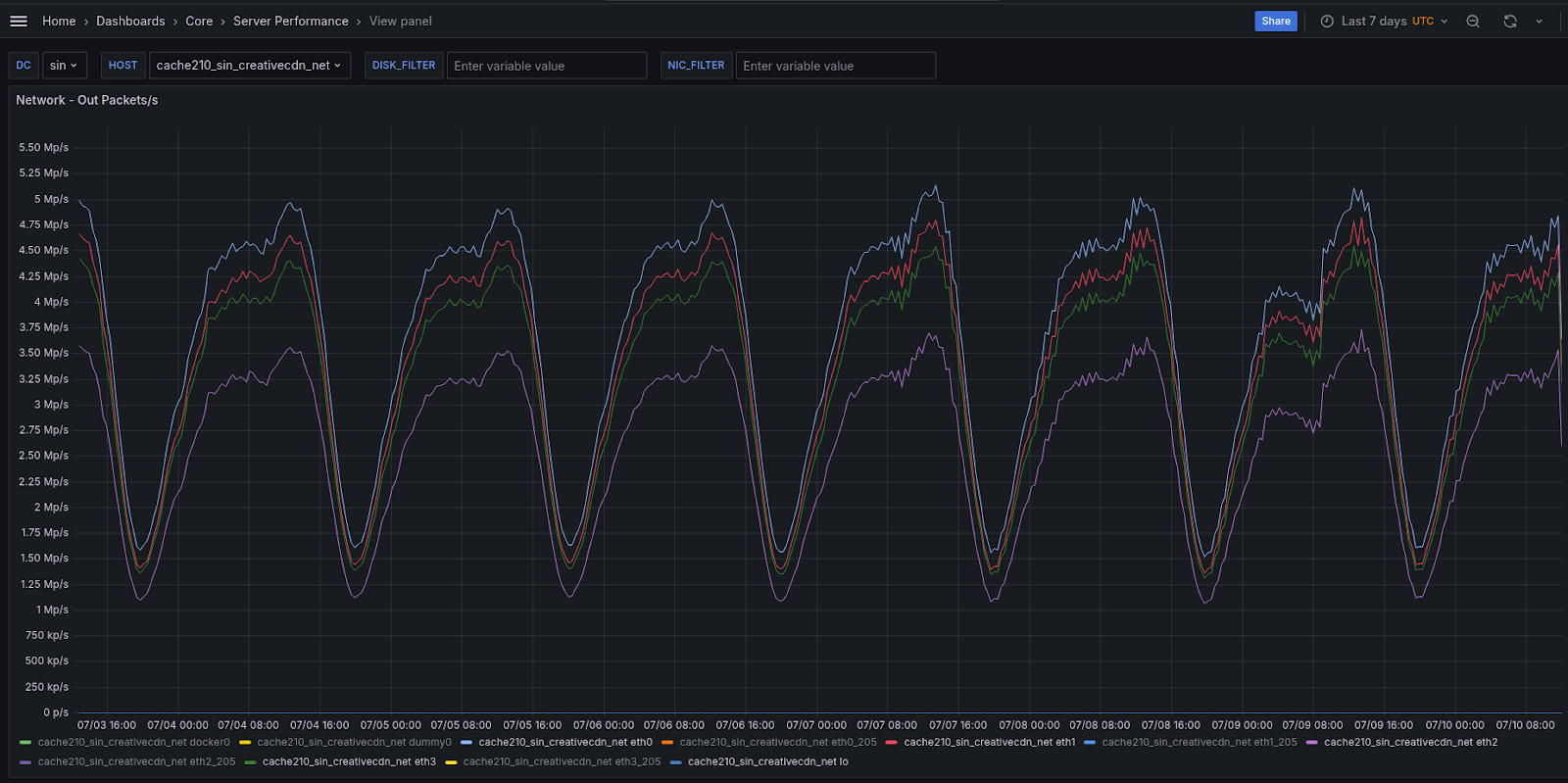Click the 0 p/s y-axis label
This screenshot has height=783, width=1568.
tap(56, 712)
